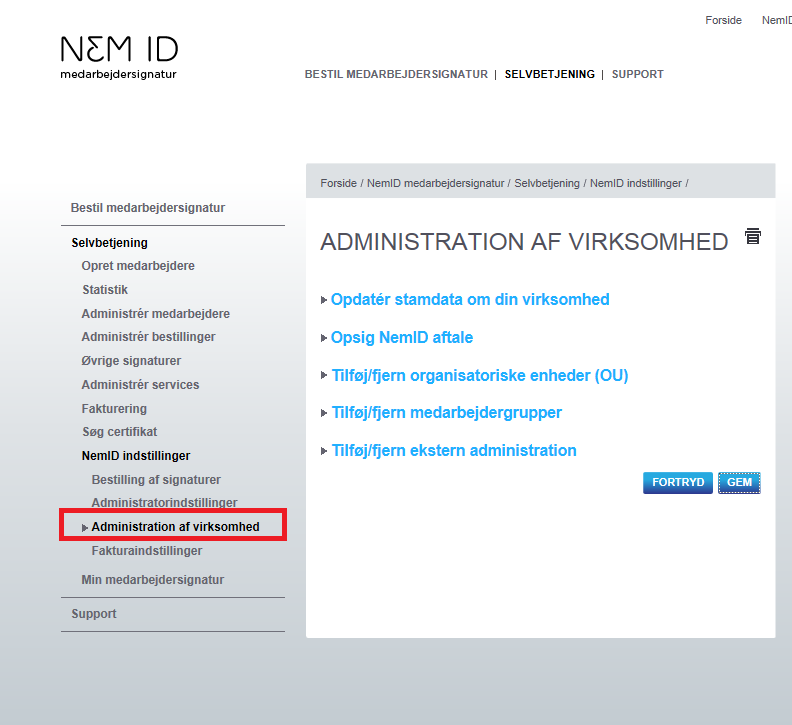Select SELVBETJENING in top menu
This screenshot has height=725, width=792.
(550, 74)
